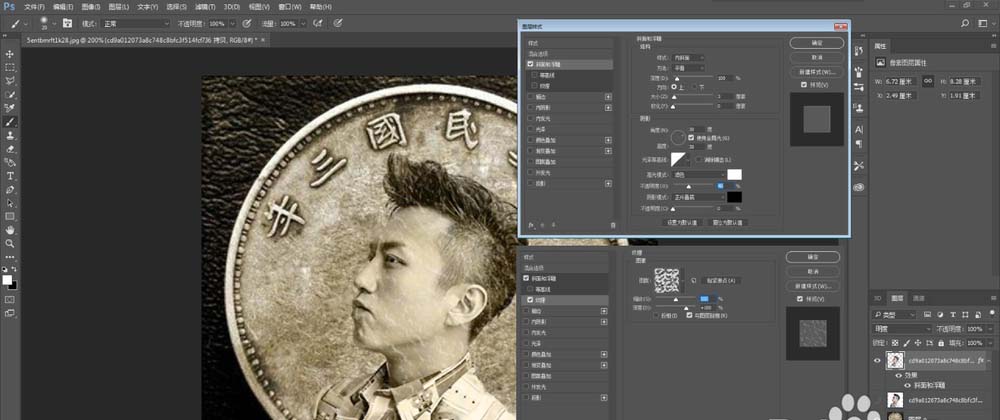Select the Zoom magnifier tool
Viewport: 1000px width, 420px height.
tap(10, 243)
